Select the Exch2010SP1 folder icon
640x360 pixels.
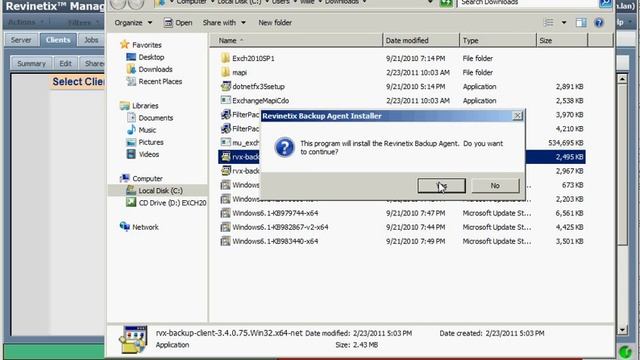225,58
